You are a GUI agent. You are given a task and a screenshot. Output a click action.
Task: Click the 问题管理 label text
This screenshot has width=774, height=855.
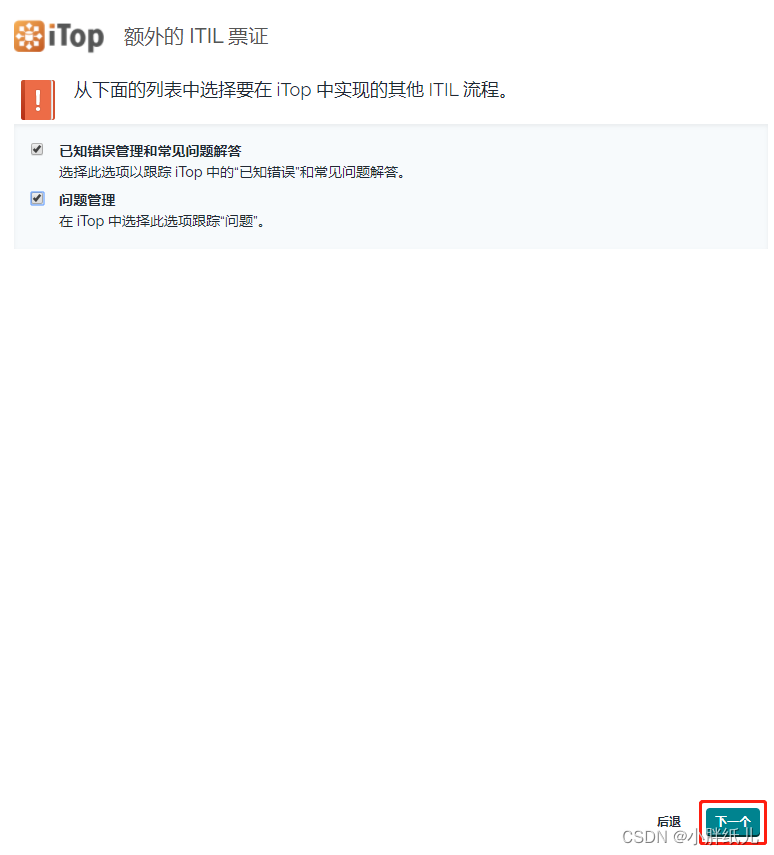[87, 200]
